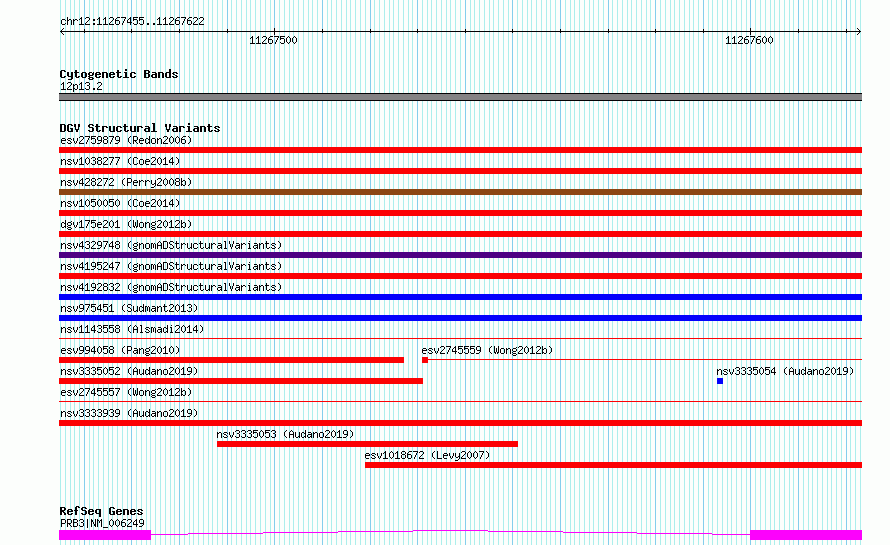
Task: Click the right arrowhead of the coordinate ruler
Action: [x=859, y=31]
